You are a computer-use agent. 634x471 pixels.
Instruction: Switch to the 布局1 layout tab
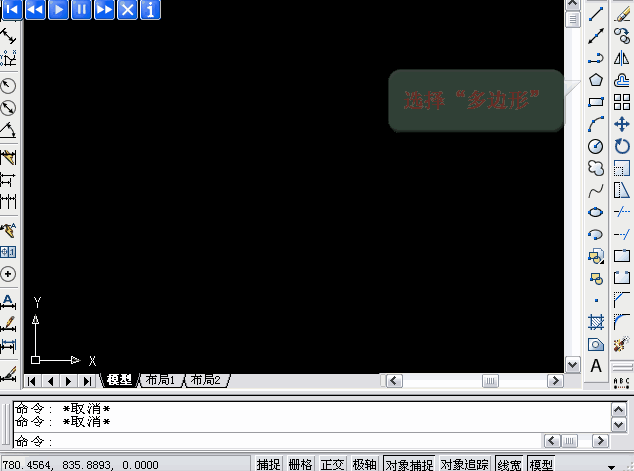pyautogui.click(x=160, y=380)
